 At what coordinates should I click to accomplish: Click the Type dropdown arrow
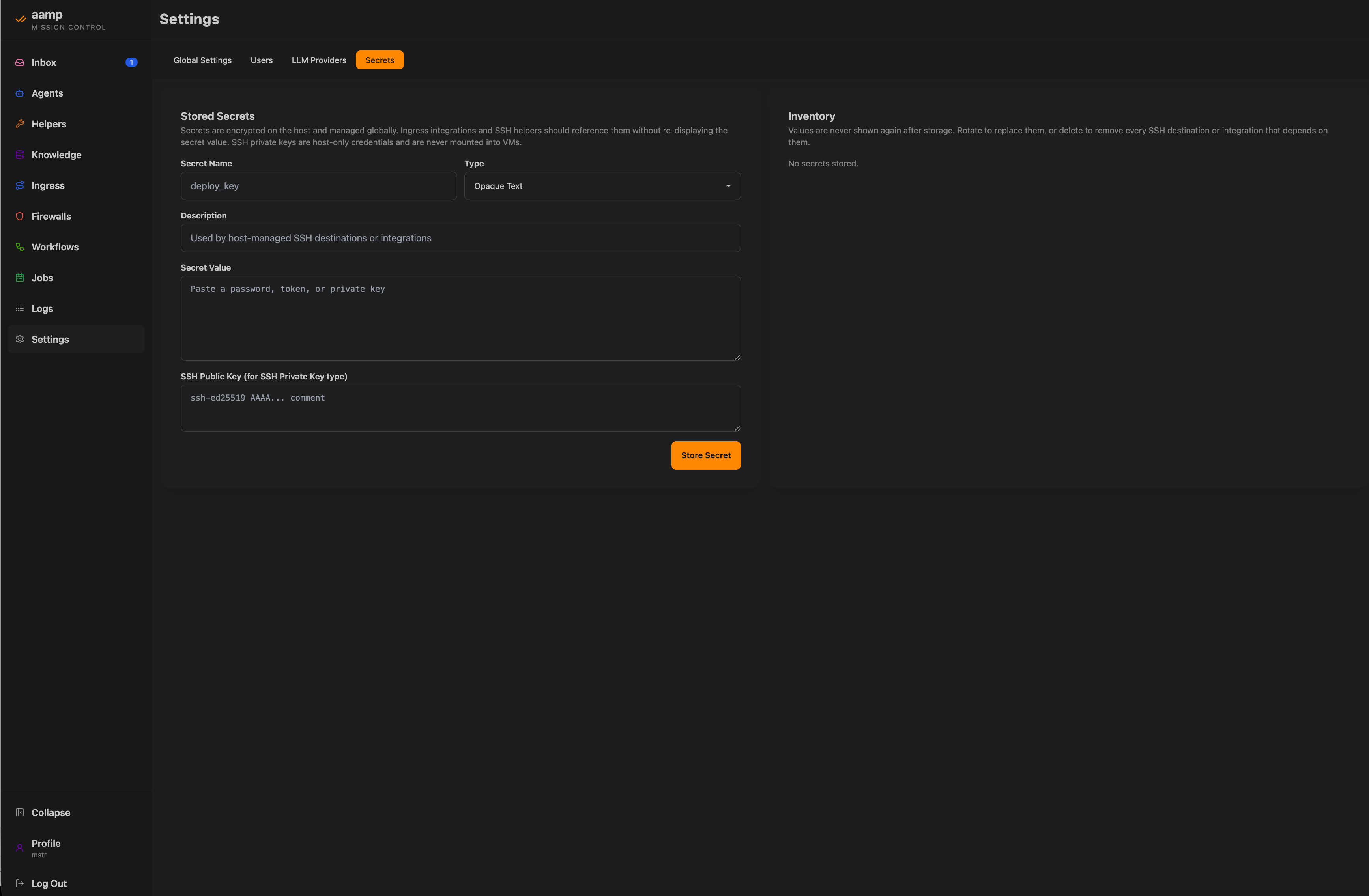point(728,186)
